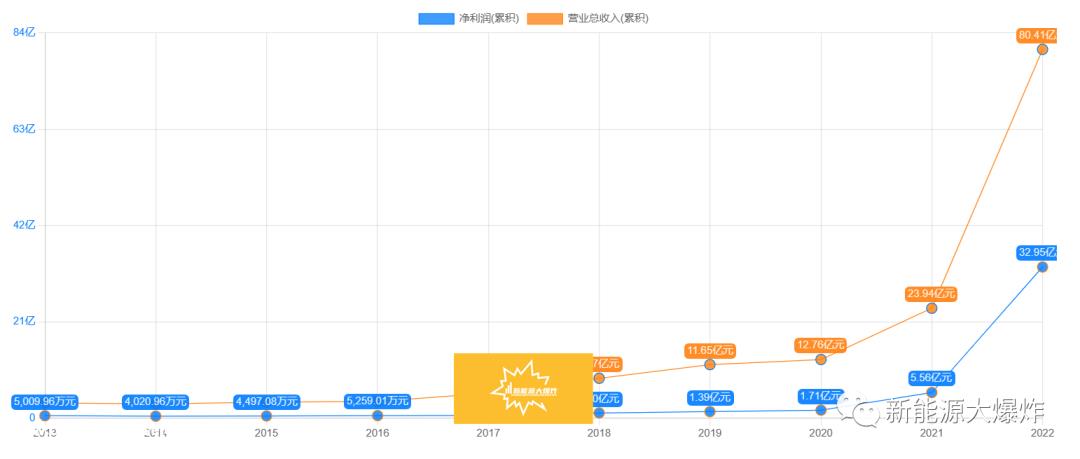Click the 5,259.01万元 value label
This screenshot has height=459, width=1080.
377,400
